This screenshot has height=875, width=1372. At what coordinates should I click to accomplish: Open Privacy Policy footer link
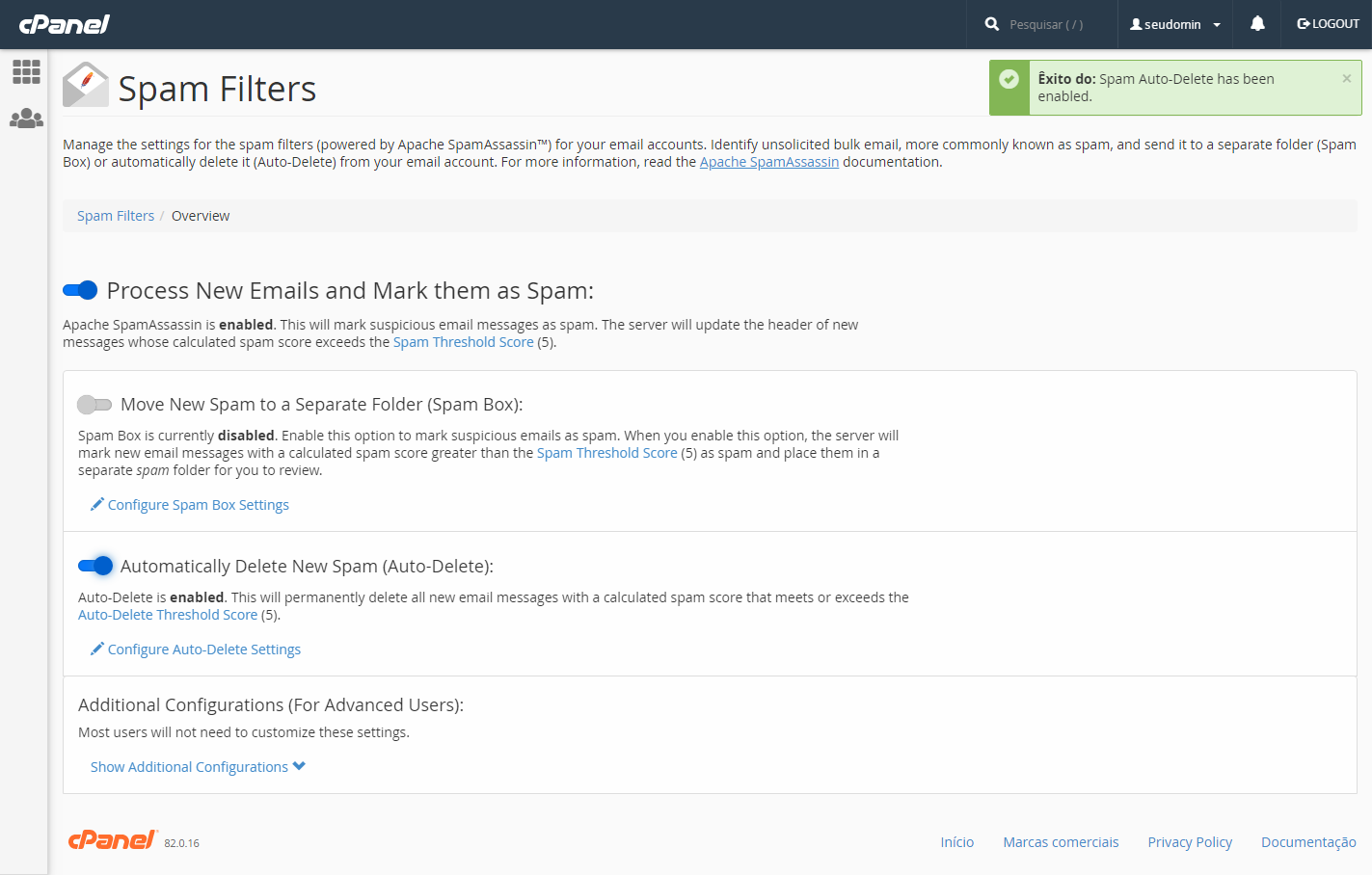point(1190,842)
